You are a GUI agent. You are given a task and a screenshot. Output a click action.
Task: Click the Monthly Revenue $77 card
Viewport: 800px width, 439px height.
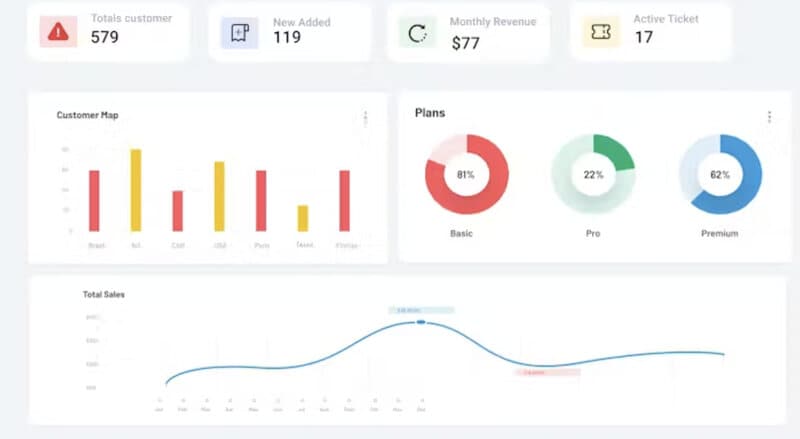tap(468, 33)
